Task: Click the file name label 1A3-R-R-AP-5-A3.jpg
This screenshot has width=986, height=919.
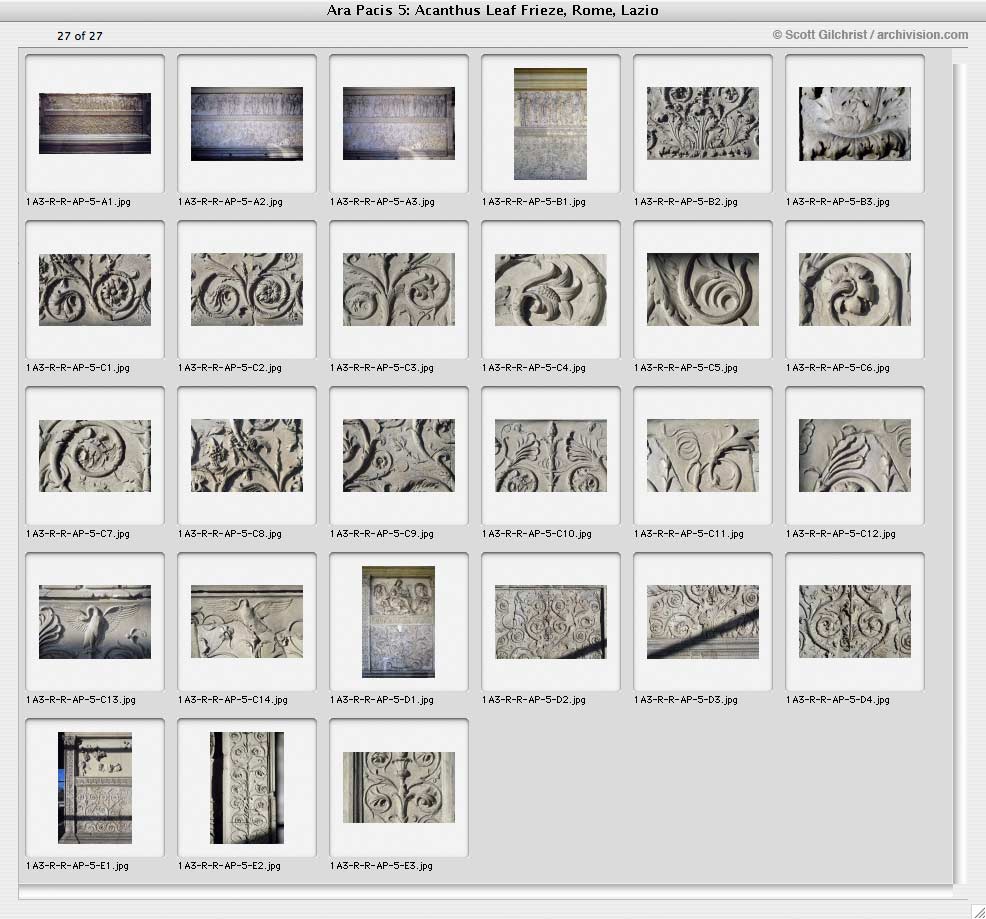Action: tap(382, 202)
